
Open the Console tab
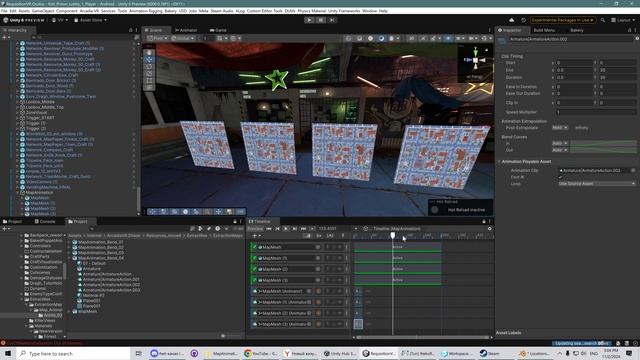(x=45, y=222)
